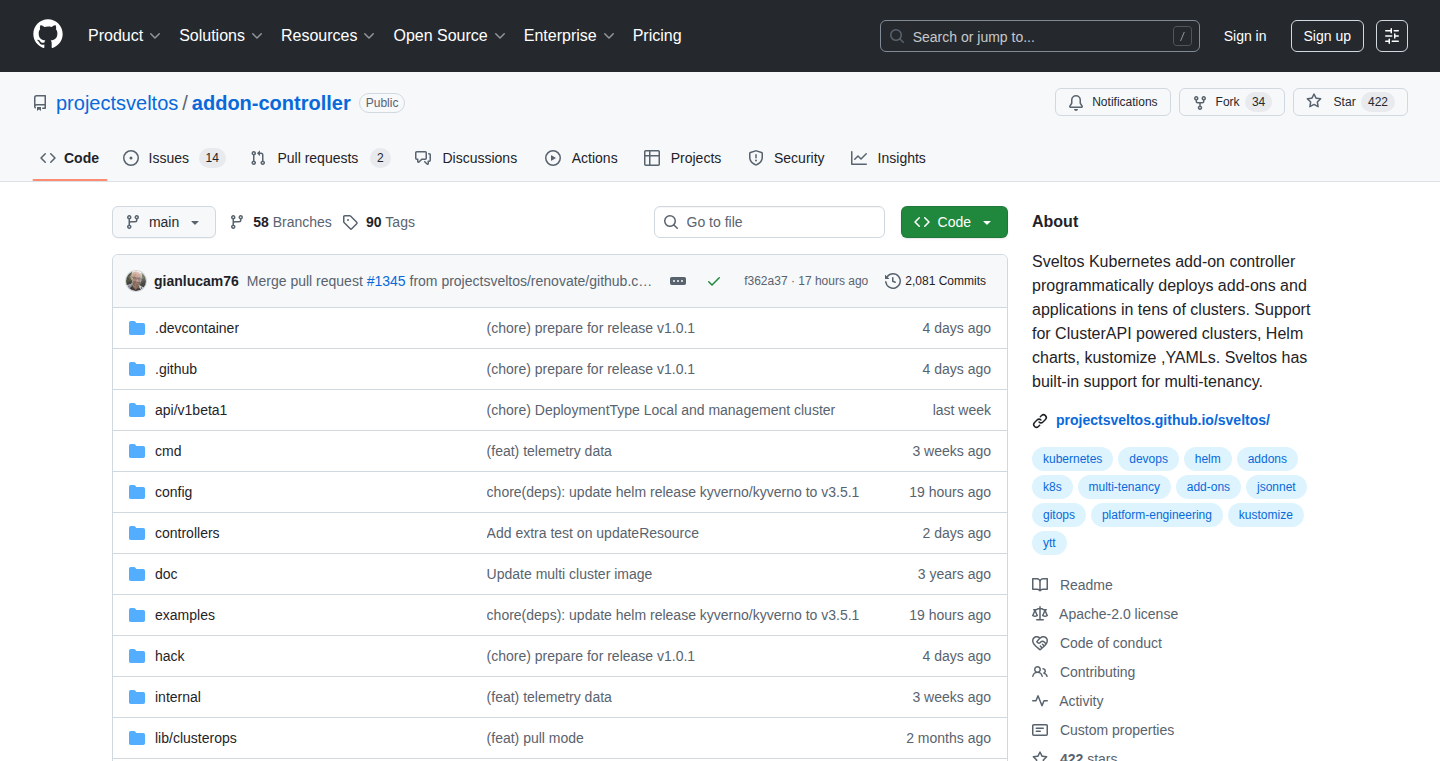This screenshot has width=1440, height=761.
Task: Select the kubernetes topic tag
Action: click(x=1072, y=459)
